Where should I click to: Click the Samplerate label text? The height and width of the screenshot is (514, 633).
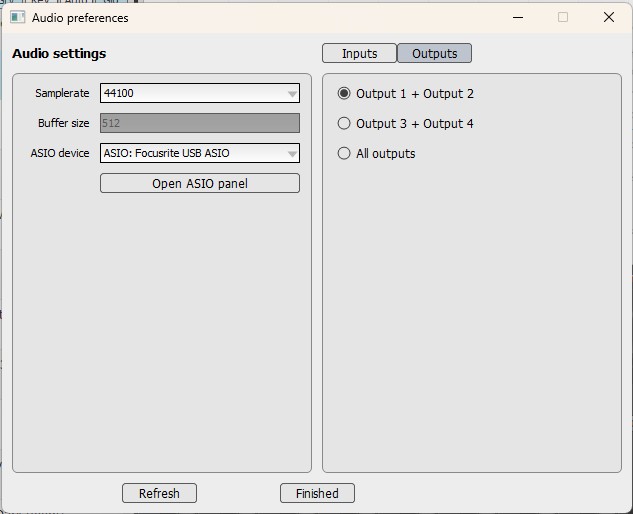[62, 94]
